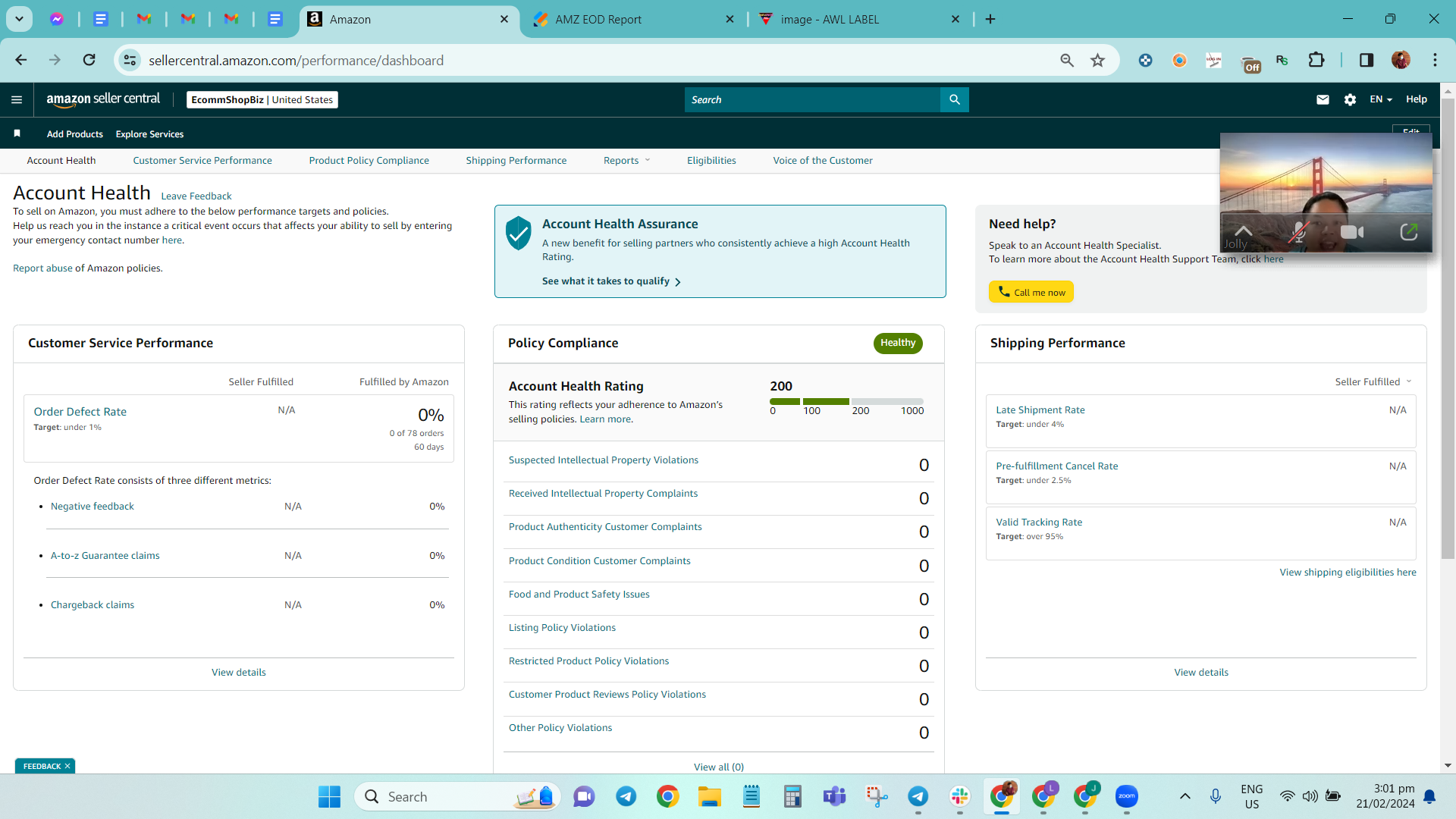
Task: Open Suspected Intellectual Property Violations link
Action: tap(604, 460)
